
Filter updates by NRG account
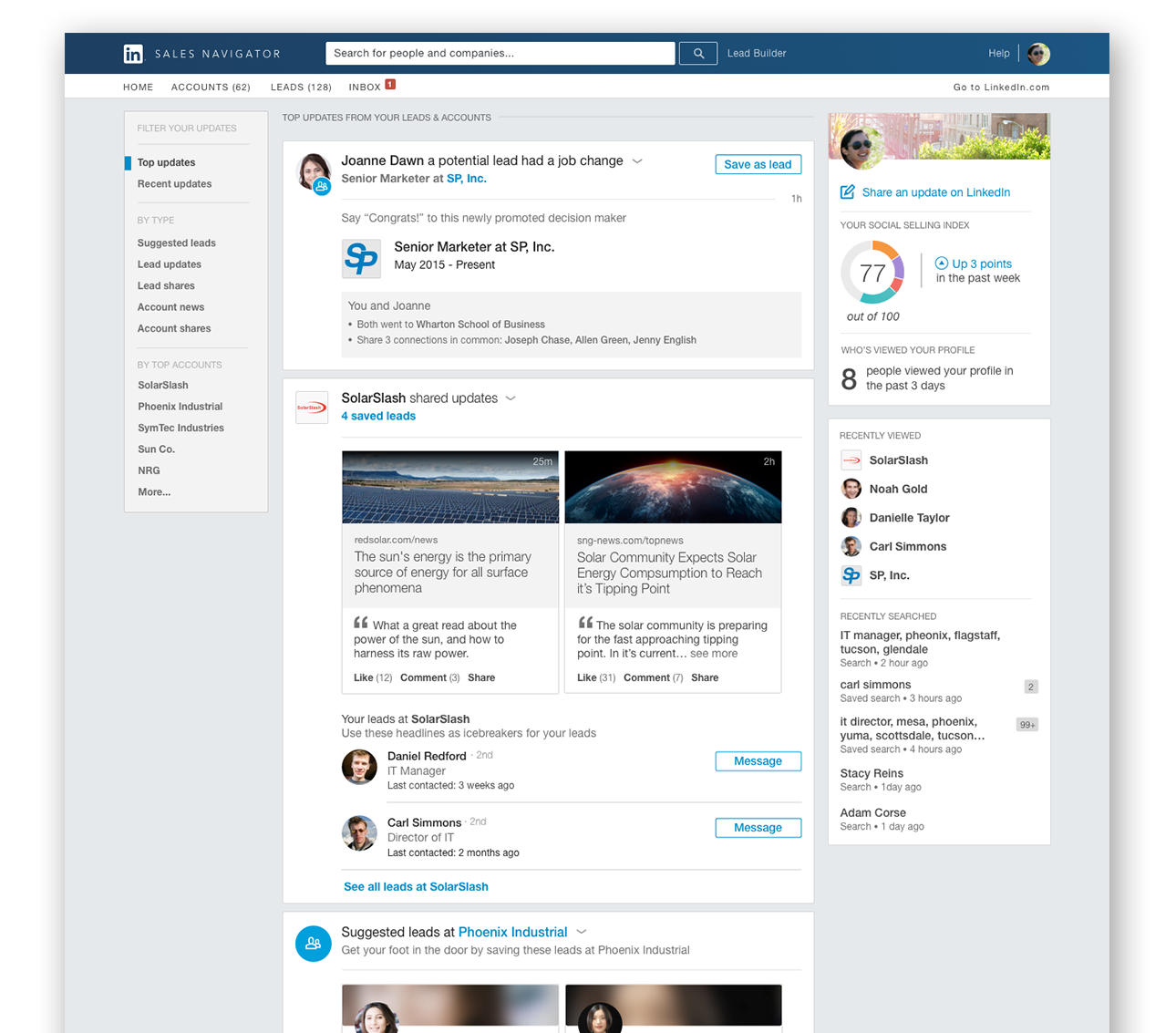tap(149, 471)
